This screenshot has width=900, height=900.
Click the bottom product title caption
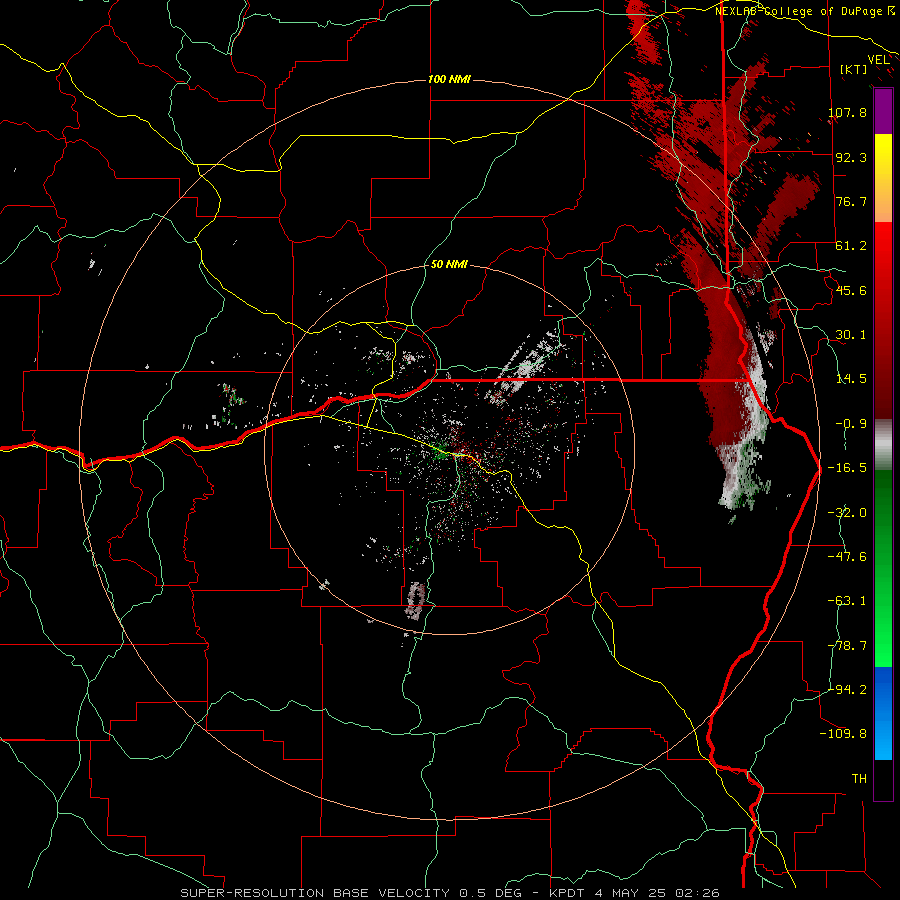coord(450,893)
